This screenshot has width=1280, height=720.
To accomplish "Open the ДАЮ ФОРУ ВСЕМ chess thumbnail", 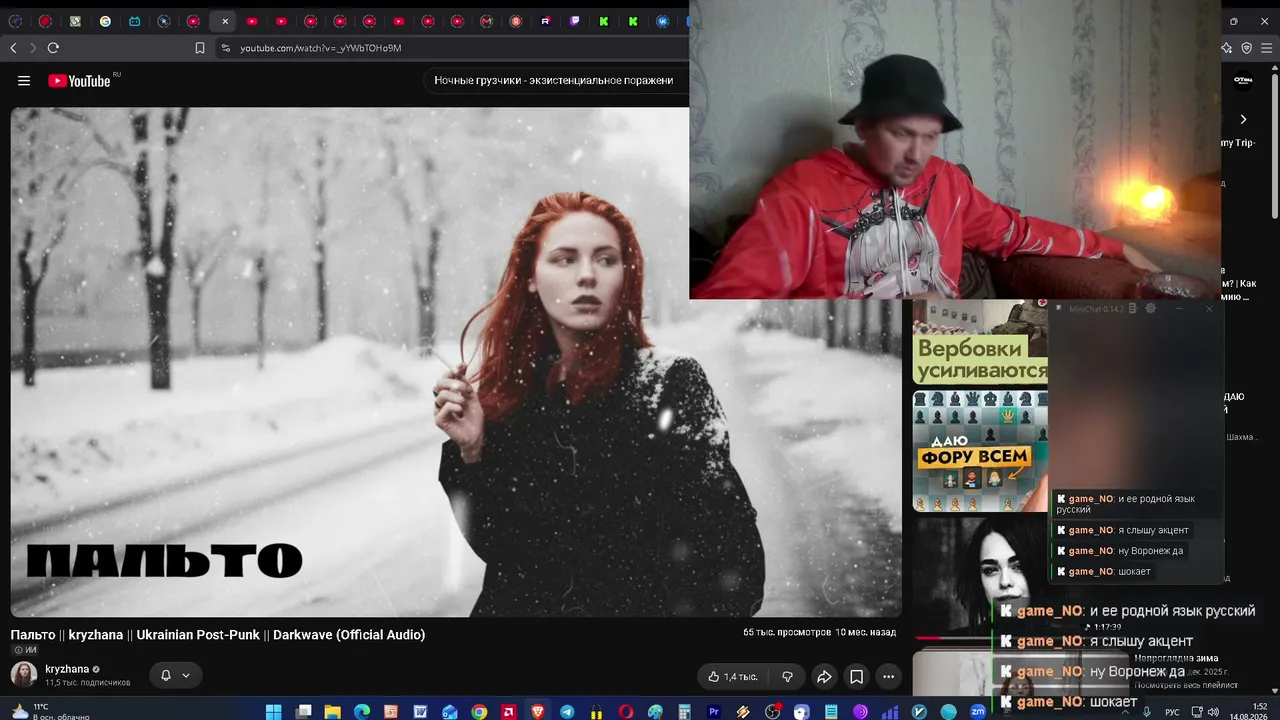I will (980, 450).
